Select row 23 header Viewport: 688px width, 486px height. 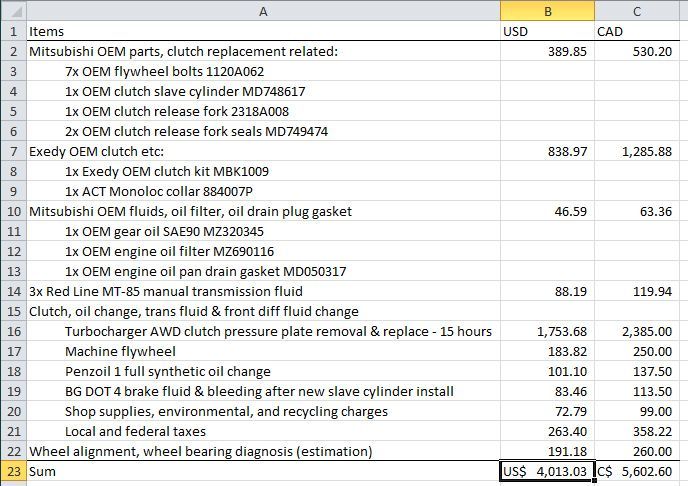pyautogui.click(x=13, y=471)
